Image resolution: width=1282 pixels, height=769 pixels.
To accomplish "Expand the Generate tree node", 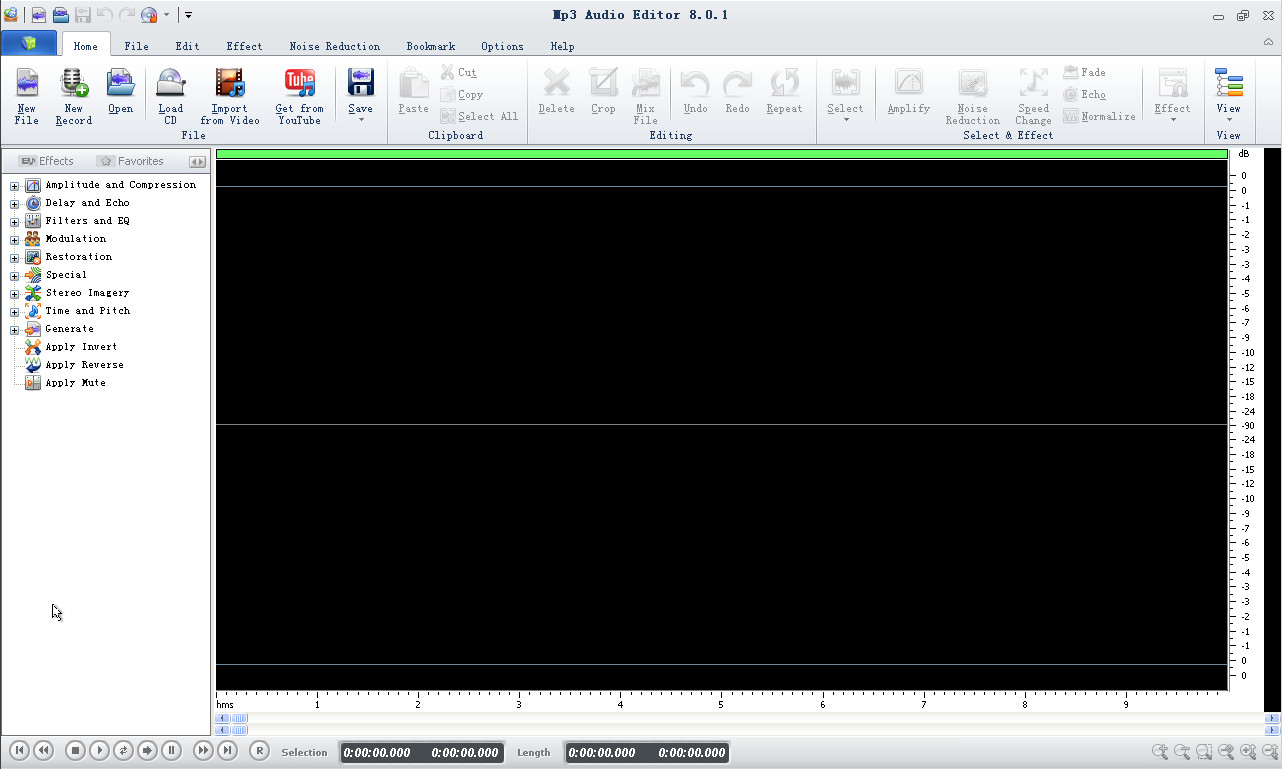I will [15, 330].
